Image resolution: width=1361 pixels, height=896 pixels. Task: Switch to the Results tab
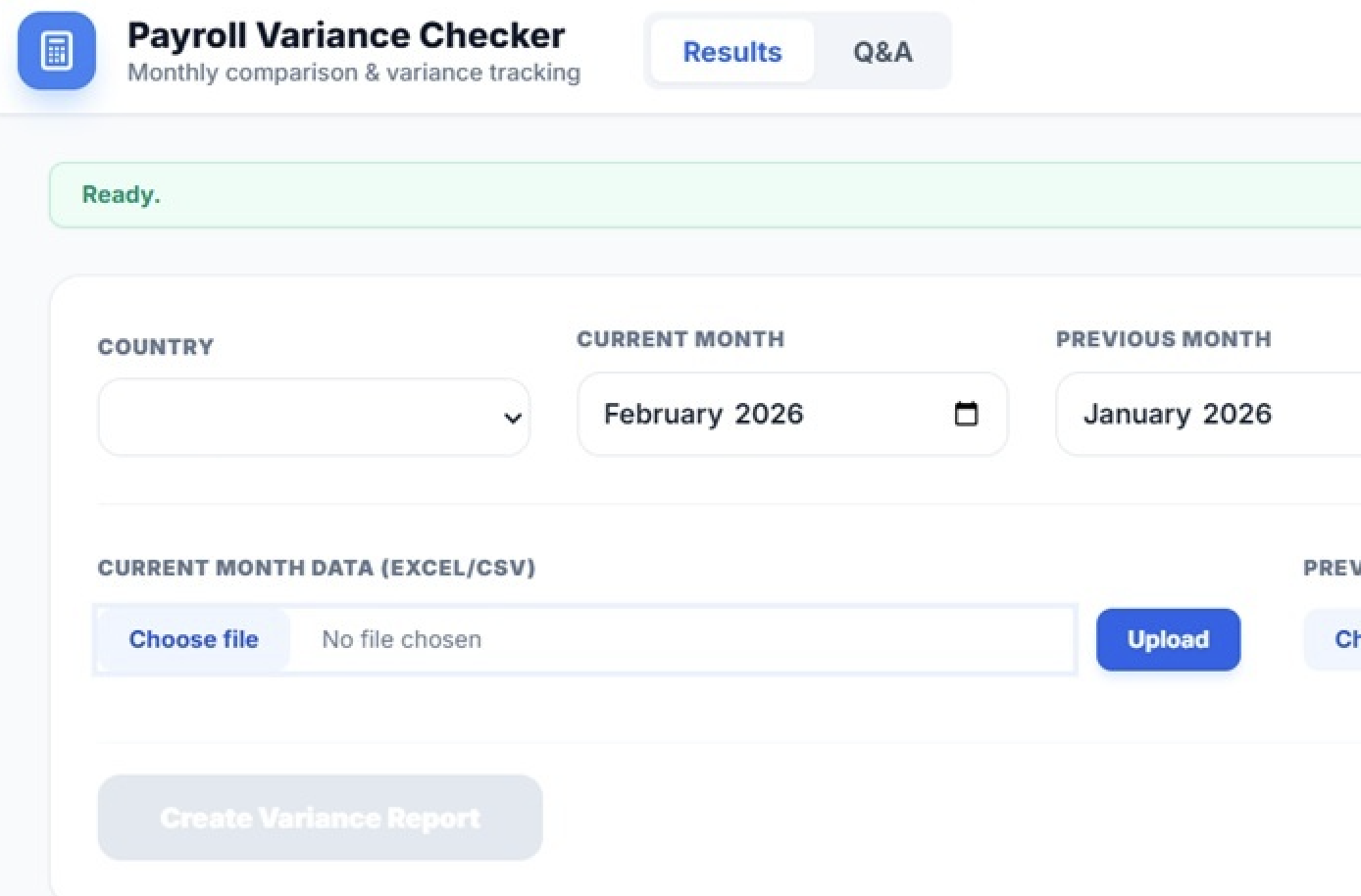point(732,52)
